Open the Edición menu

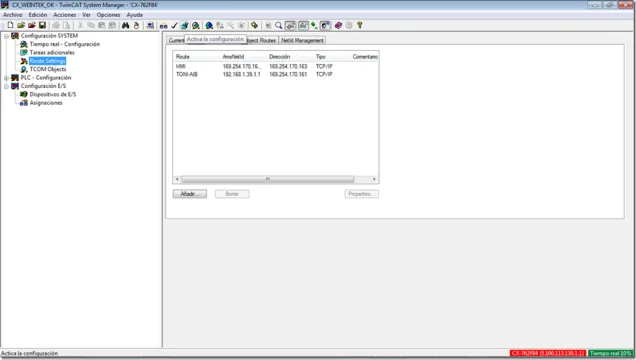point(38,15)
